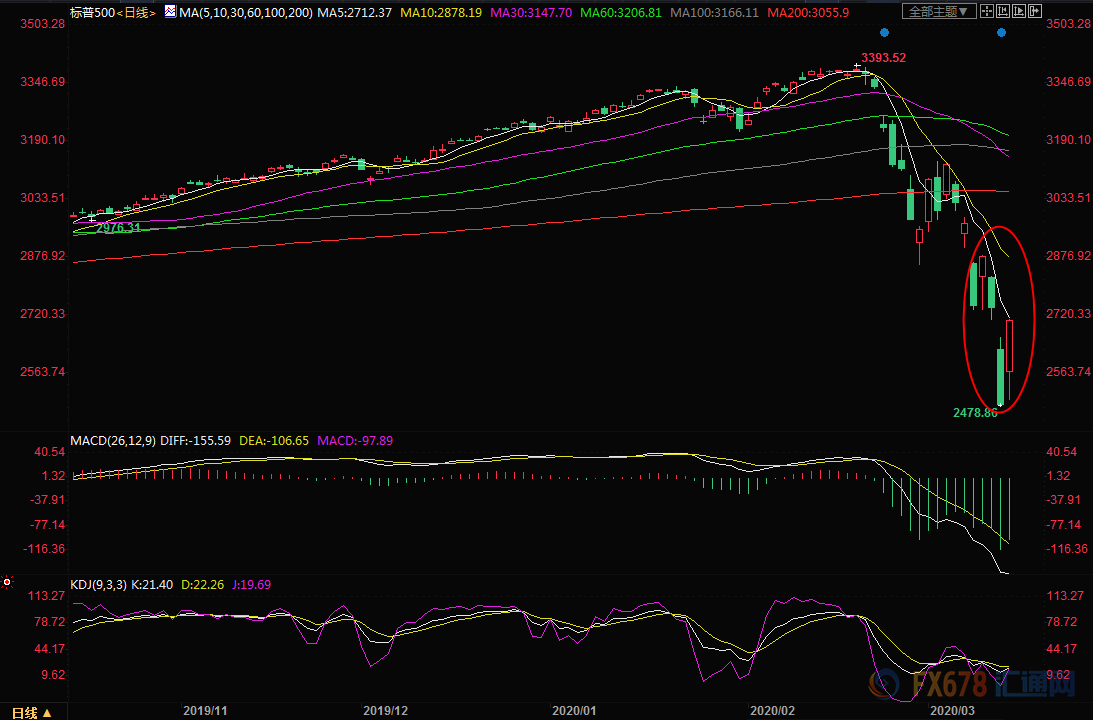Open the MA indicator settings icon
1093x720 pixels.
coord(170,11)
